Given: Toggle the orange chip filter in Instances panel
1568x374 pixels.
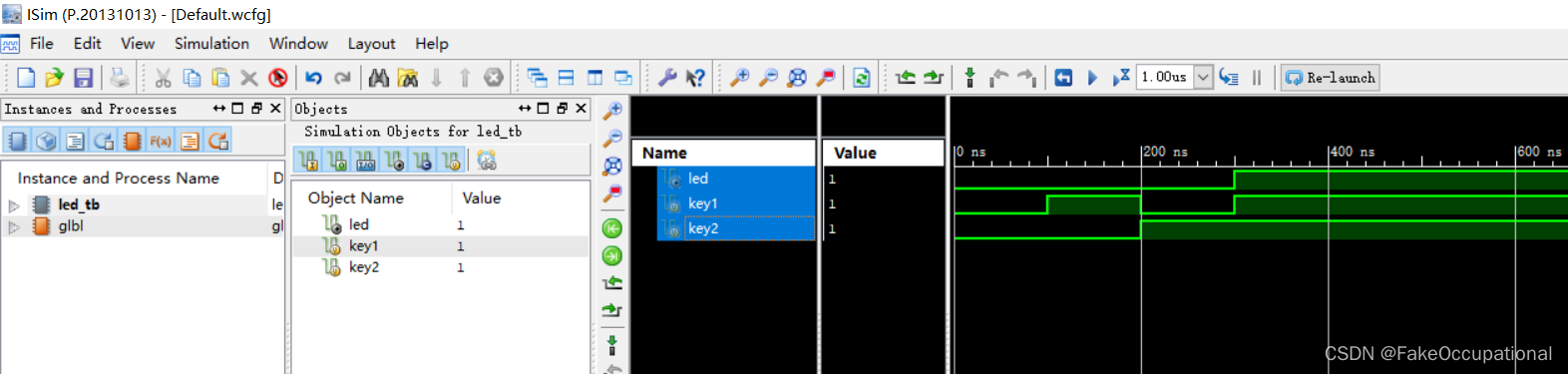Looking at the screenshot, I should tap(132, 141).
